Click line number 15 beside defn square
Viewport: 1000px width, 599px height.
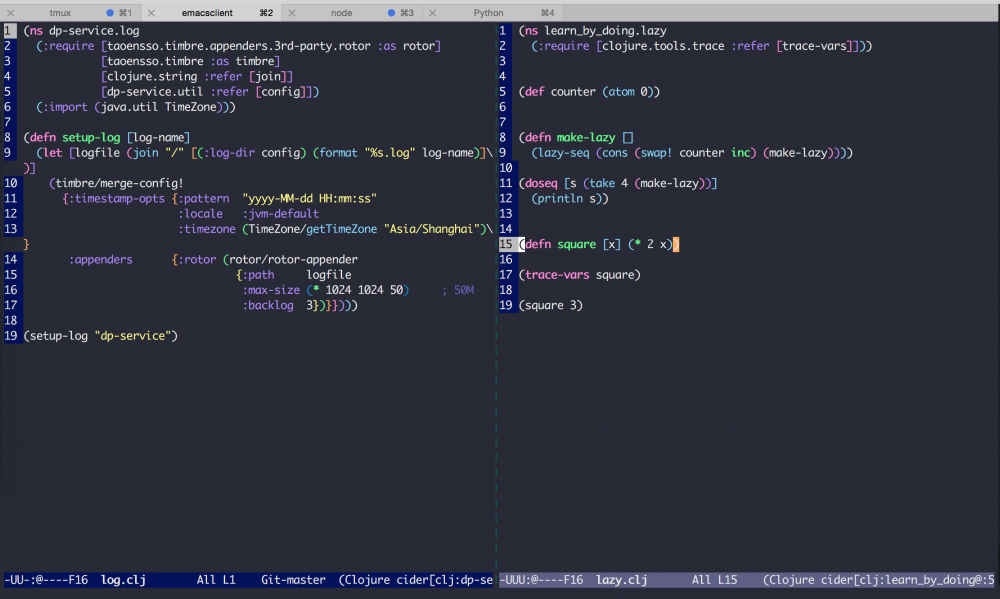(506, 243)
